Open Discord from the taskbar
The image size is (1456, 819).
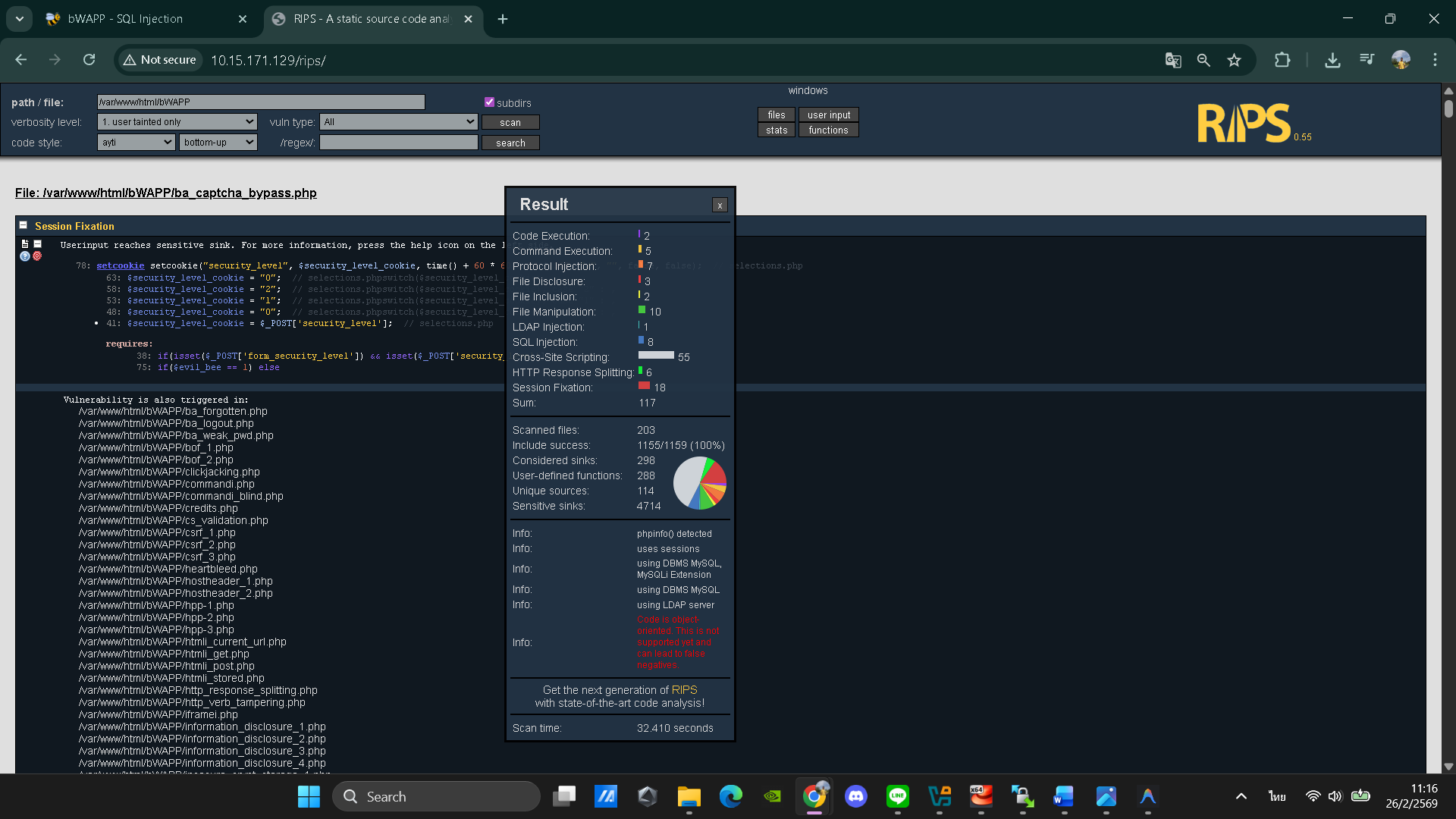(856, 796)
